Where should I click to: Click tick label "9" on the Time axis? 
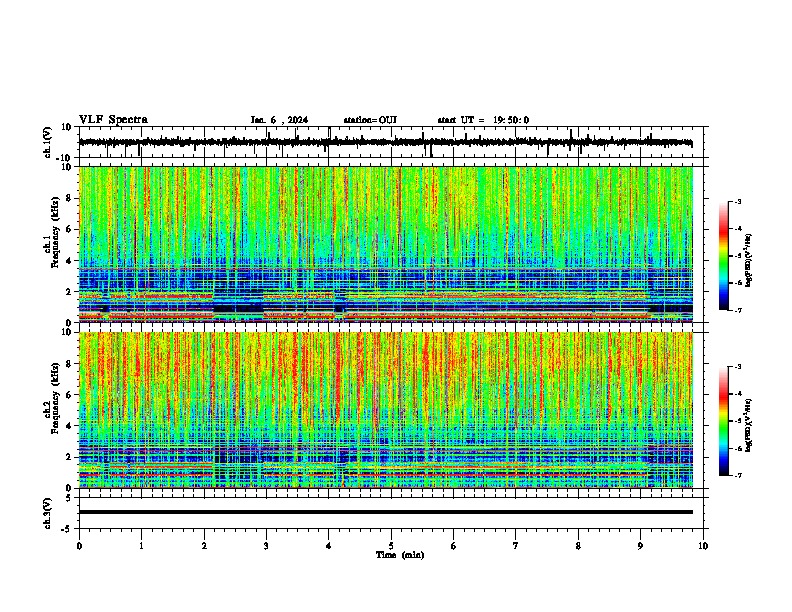click(x=640, y=546)
